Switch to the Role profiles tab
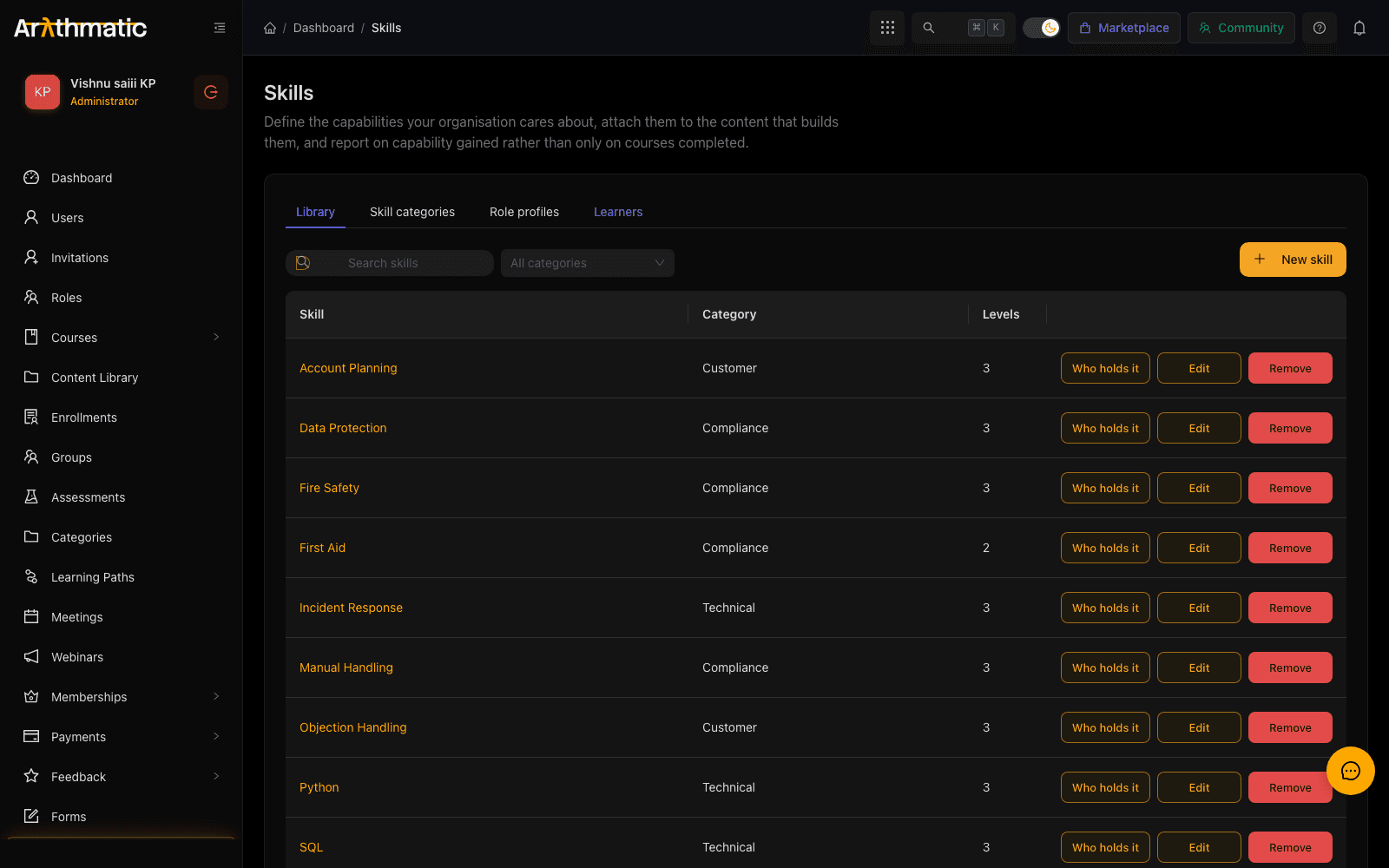Image resolution: width=1389 pixels, height=868 pixels. point(524,212)
